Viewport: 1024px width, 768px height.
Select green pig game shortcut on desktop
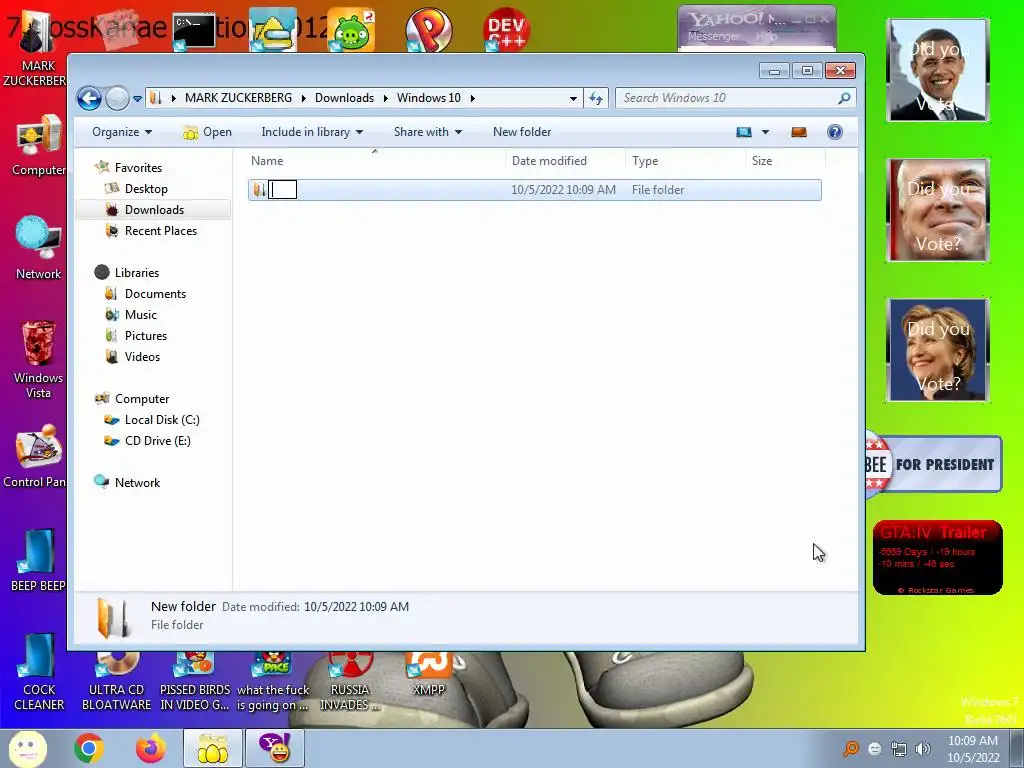click(x=351, y=30)
